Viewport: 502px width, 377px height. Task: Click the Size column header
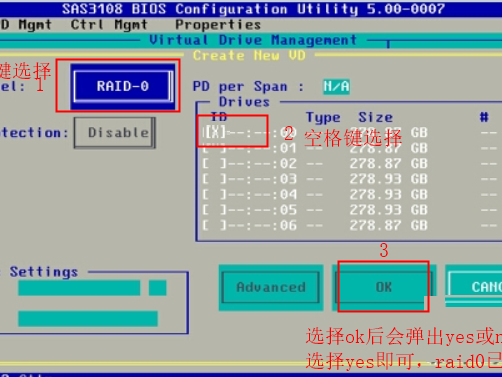click(x=375, y=117)
